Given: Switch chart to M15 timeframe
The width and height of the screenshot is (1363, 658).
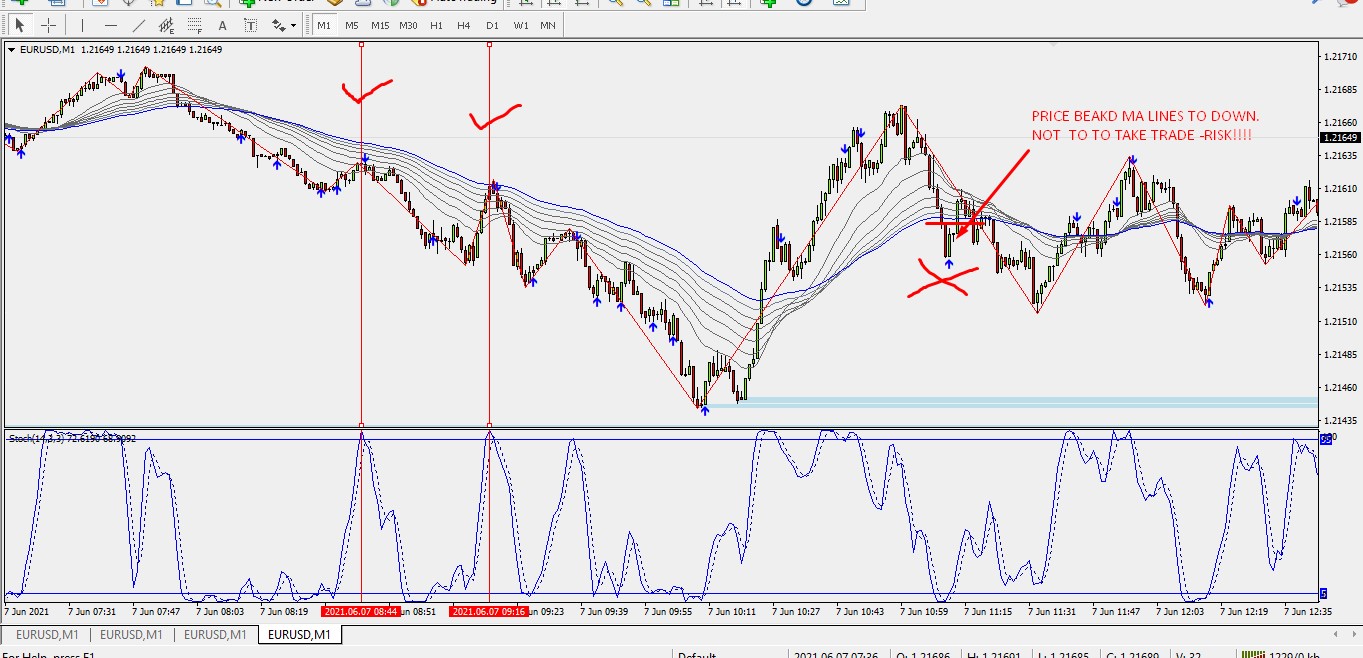Looking at the screenshot, I should point(380,25).
